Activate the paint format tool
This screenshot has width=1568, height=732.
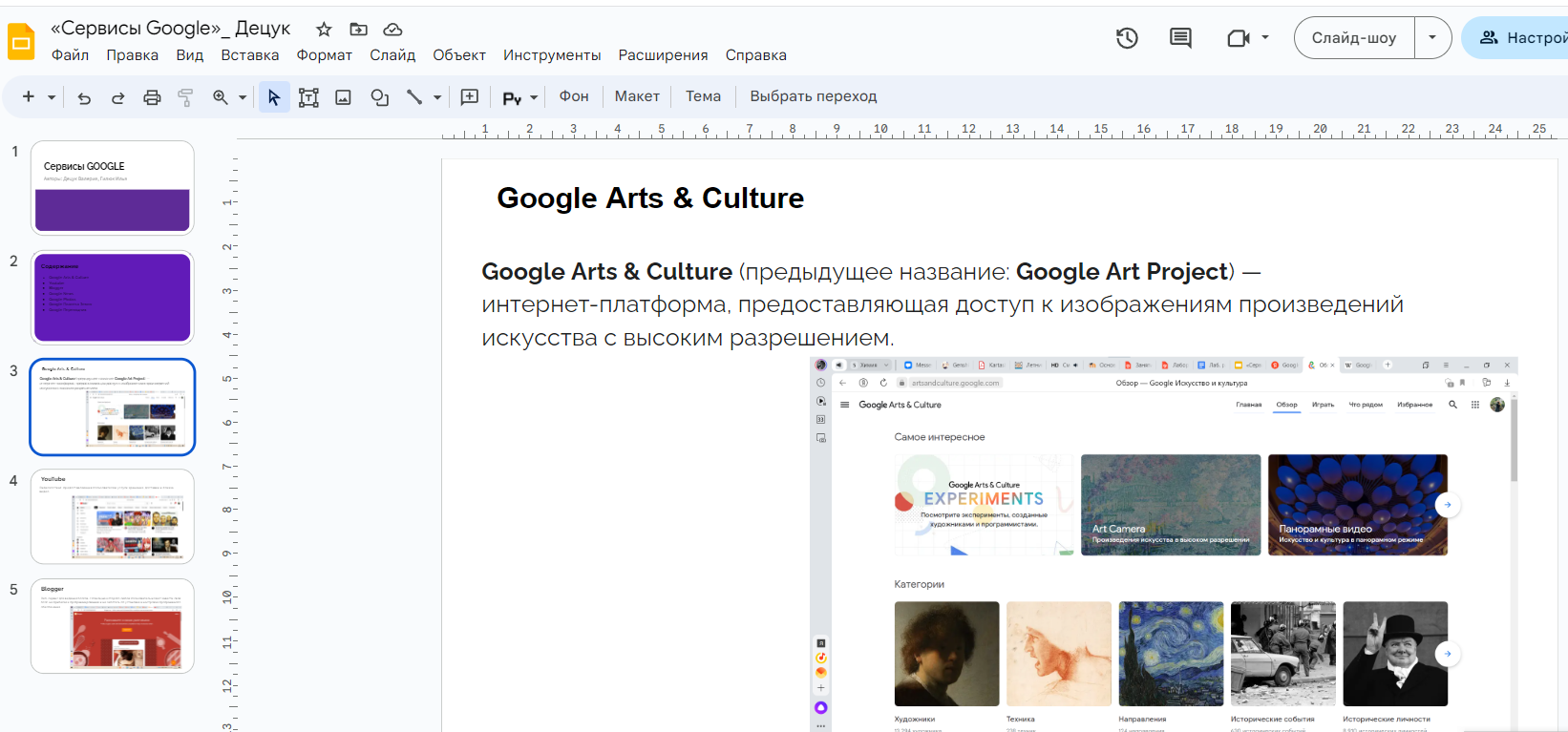pos(185,97)
